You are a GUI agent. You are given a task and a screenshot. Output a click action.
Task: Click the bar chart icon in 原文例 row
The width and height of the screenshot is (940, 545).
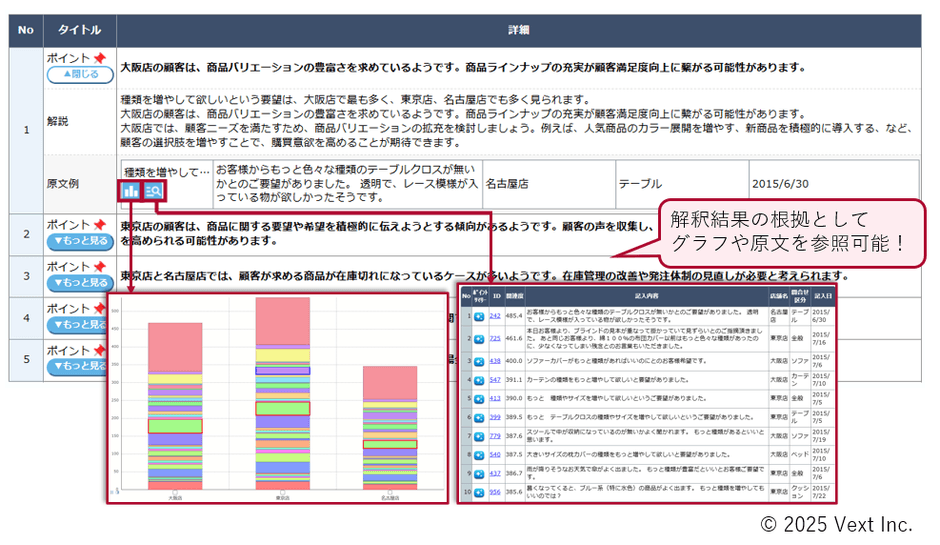pos(131,190)
